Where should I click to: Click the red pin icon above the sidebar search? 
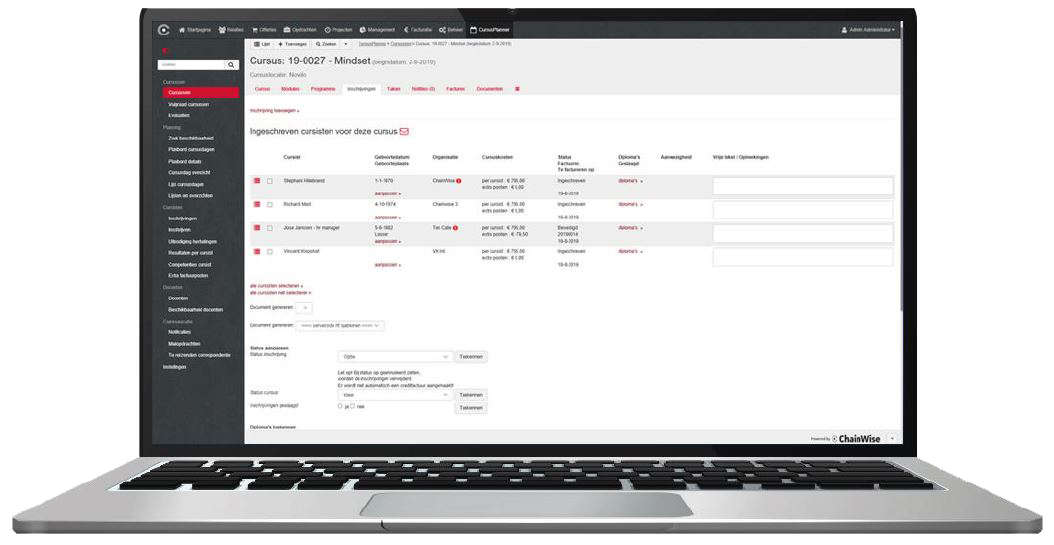[165, 50]
